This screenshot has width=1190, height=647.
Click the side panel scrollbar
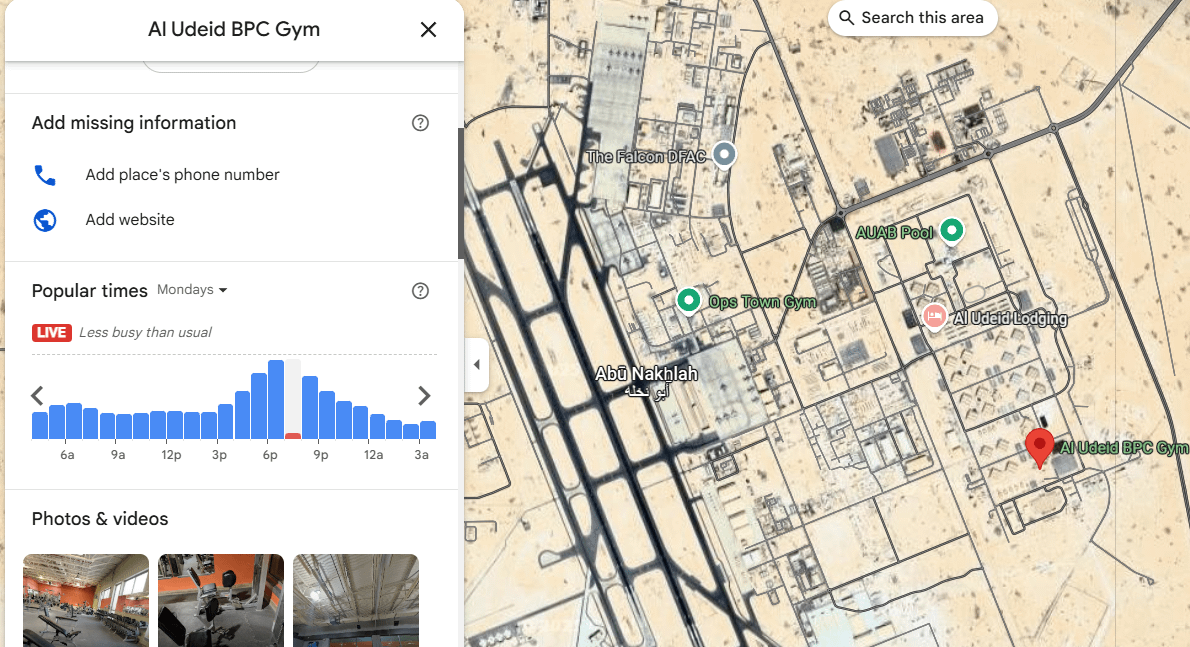(x=461, y=194)
